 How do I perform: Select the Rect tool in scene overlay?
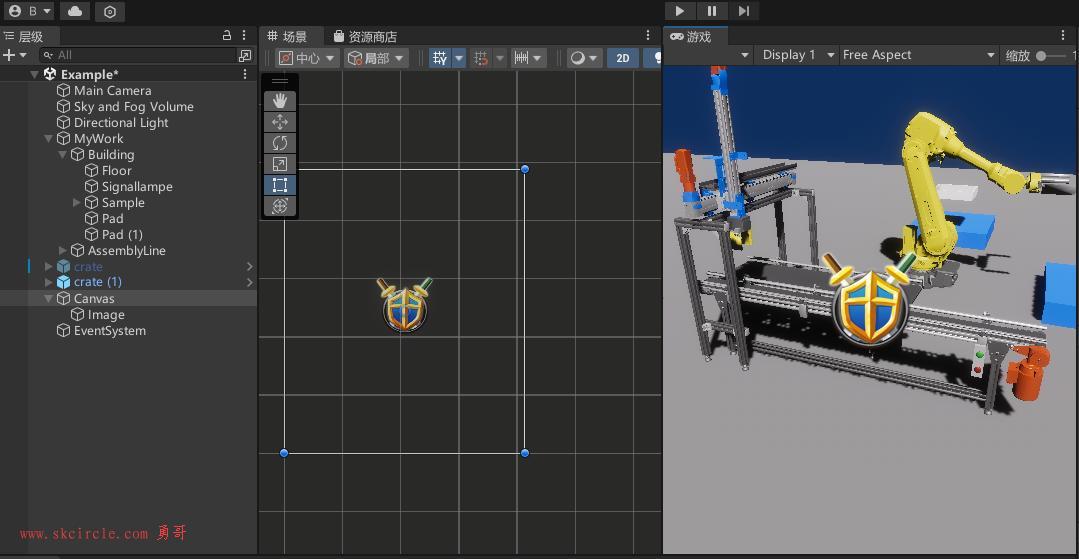click(280, 185)
